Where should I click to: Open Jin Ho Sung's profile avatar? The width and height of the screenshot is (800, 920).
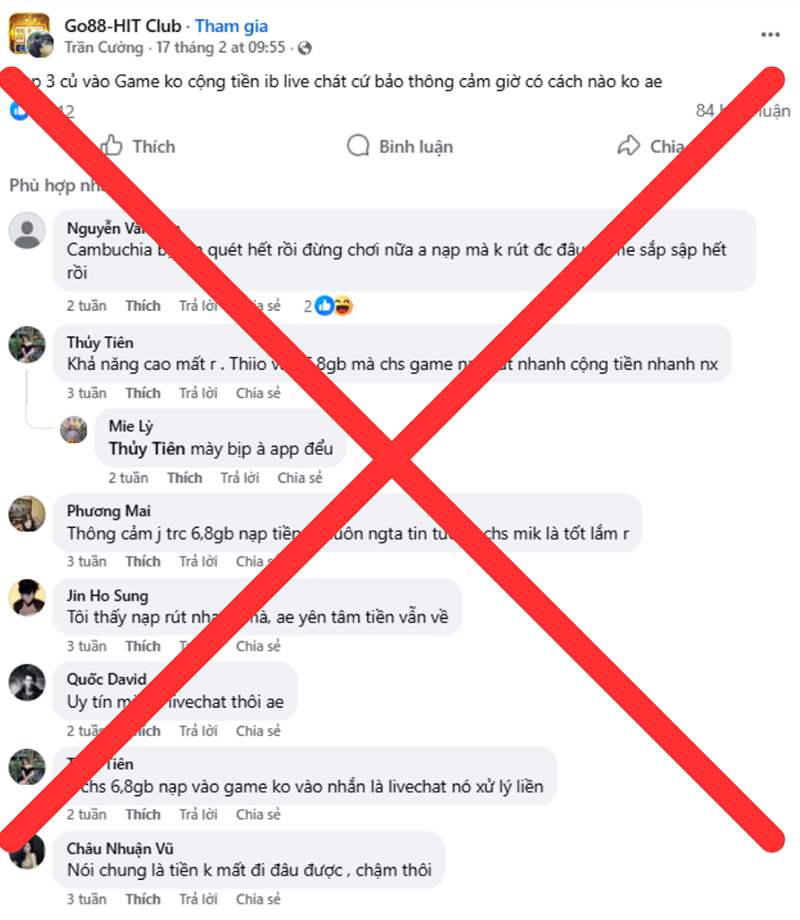click(x=27, y=598)
